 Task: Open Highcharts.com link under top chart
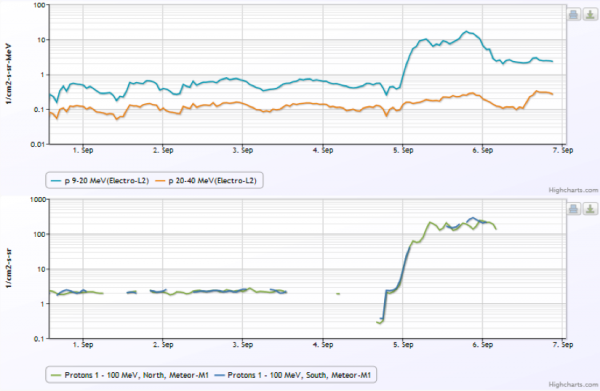point(573,190)
